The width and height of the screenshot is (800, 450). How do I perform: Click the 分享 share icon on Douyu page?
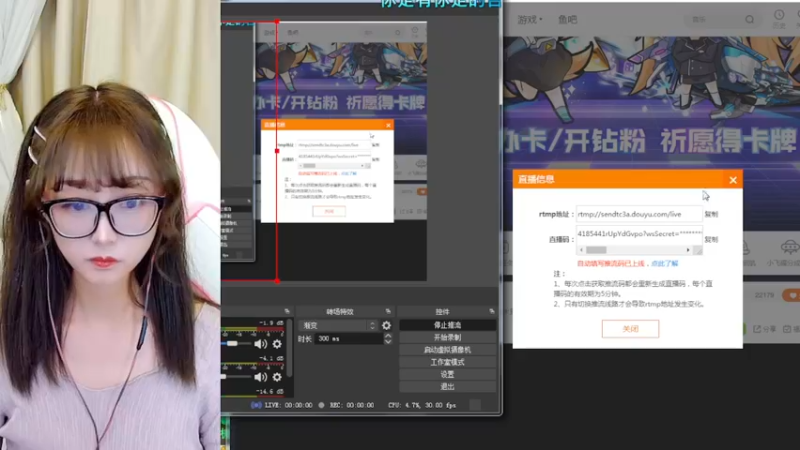[x=757, y=329]
